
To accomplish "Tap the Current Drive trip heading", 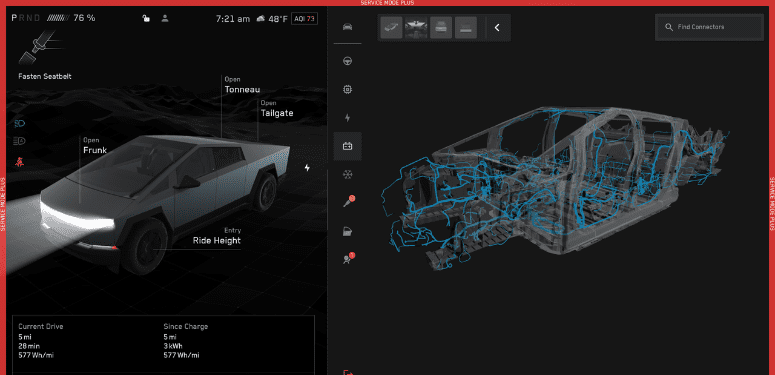I will click(41, 327).
